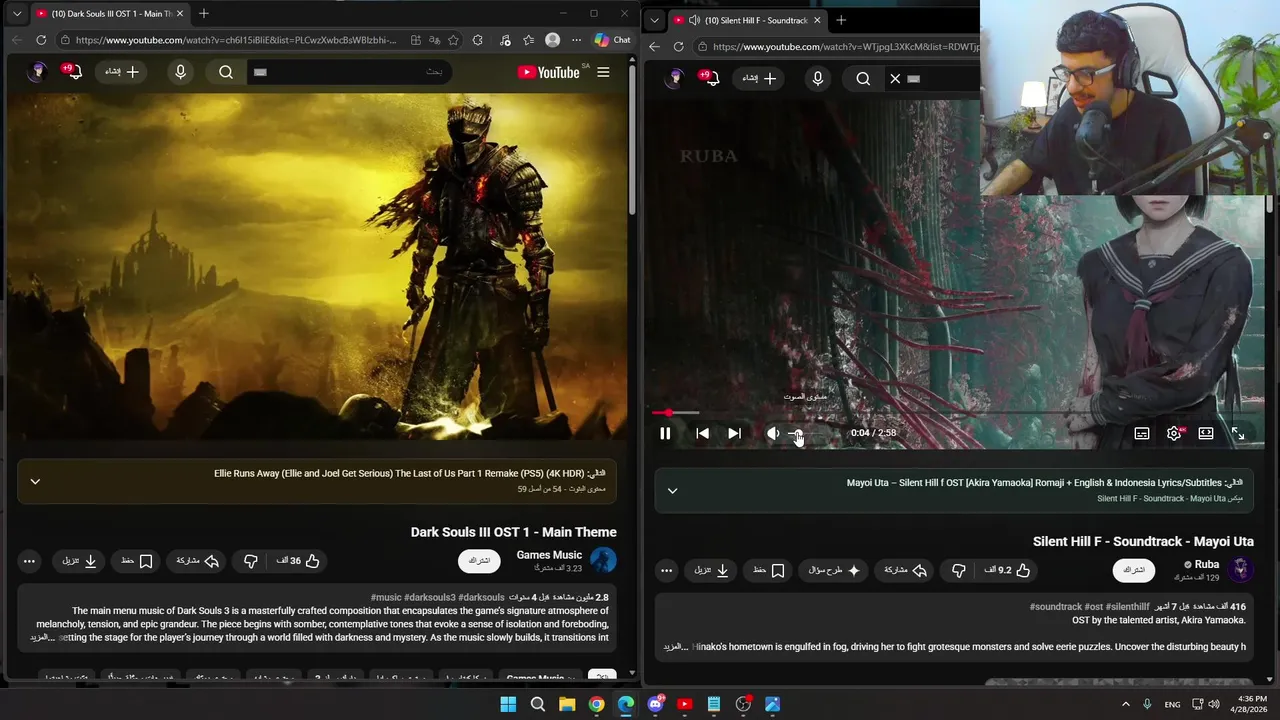The height and width of the screenshot is (720, 1280).
Task: Pause the Silent Hill F video
Action: 665,433
